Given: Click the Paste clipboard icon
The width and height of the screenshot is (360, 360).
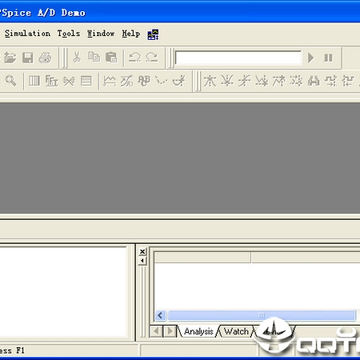Looking at the screenshot, I should click(x=111, y=58).
